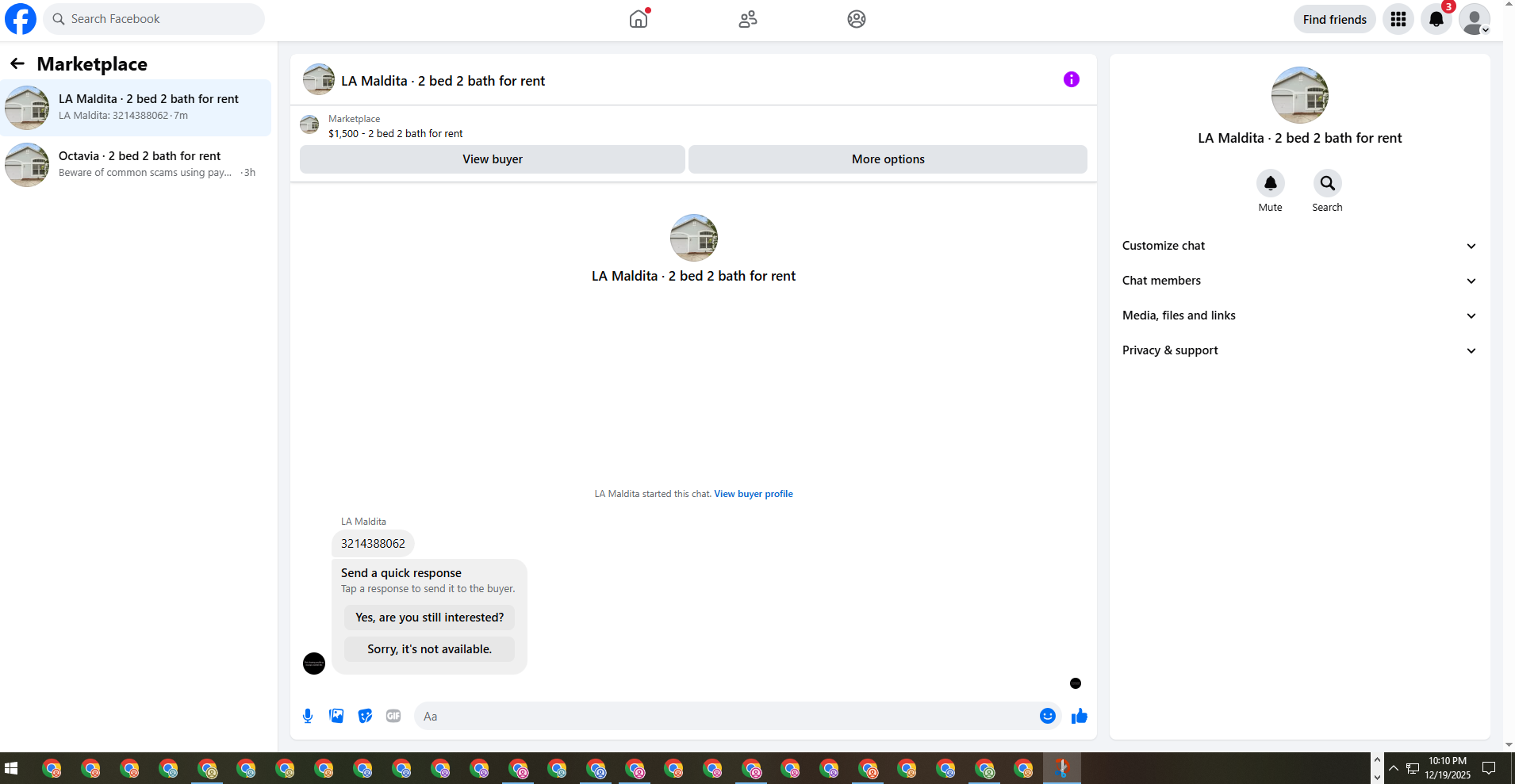Open the Windows notification center icon
This screenshot has width=1515, height=784.
[x=1489, y=767]
